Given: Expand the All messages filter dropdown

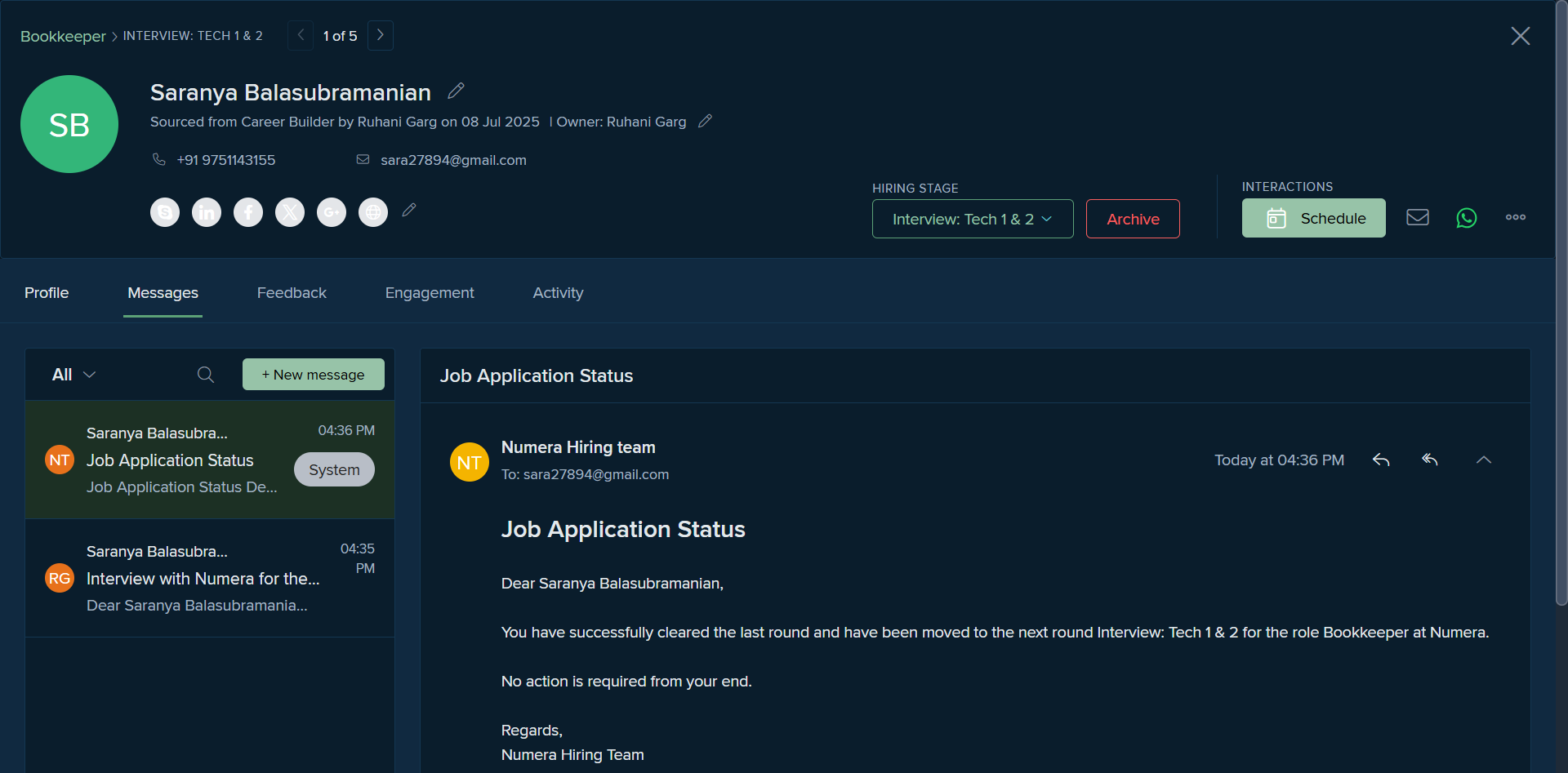Looking at the screenshot, I should [74, 375].
